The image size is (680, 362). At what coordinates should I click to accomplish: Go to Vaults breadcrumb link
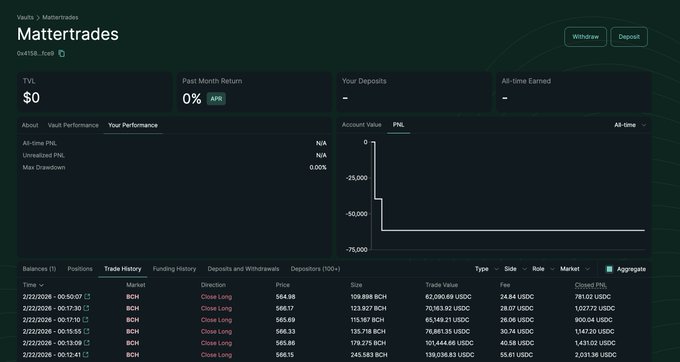(x=25, y=17)
